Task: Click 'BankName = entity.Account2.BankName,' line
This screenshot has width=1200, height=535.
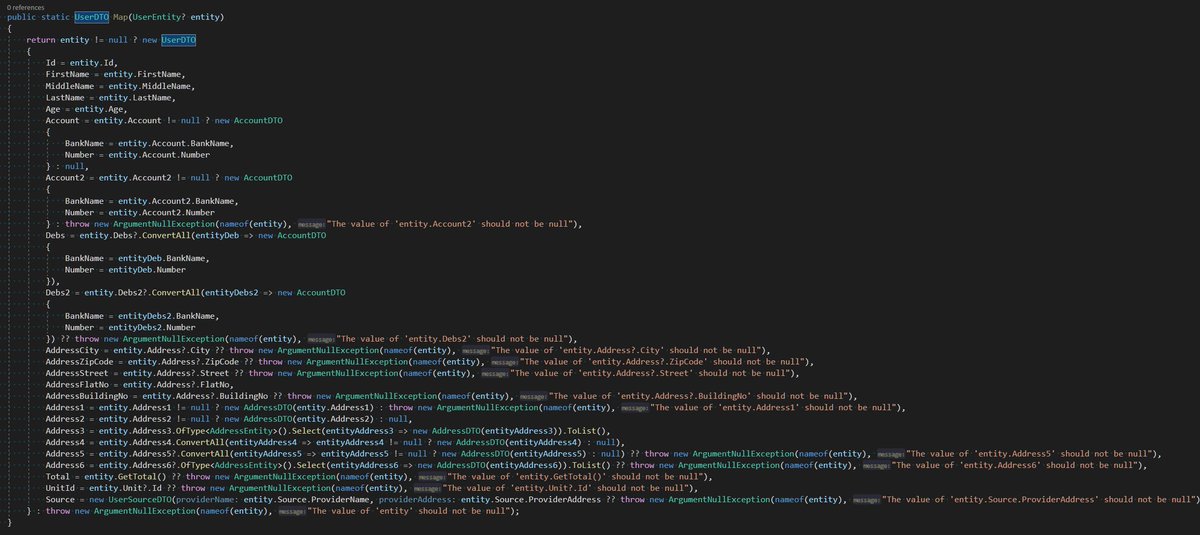Action: (x=152, y=202)
